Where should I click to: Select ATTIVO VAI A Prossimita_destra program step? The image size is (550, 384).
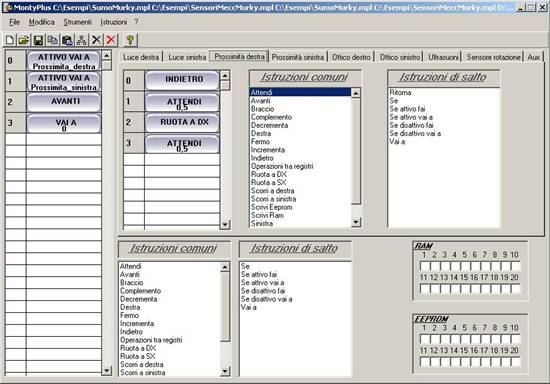[64, 61]
